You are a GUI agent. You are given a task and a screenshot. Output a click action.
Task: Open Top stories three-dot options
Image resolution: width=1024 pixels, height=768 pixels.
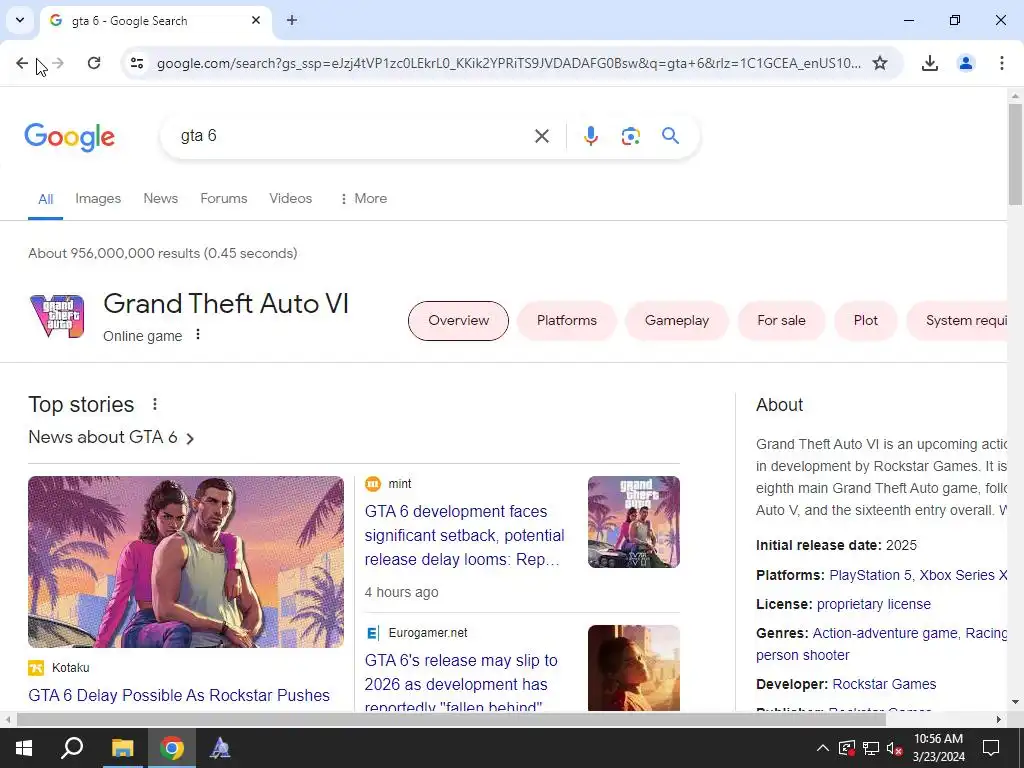pos(155,404)
